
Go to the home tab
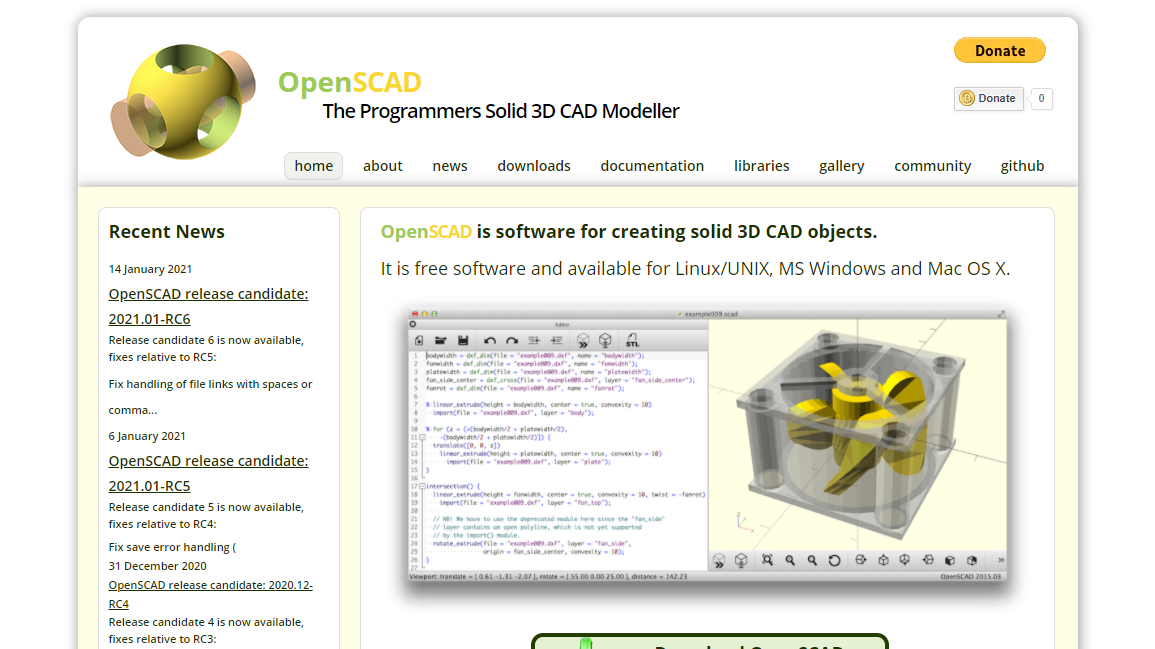tap(314, 166)
